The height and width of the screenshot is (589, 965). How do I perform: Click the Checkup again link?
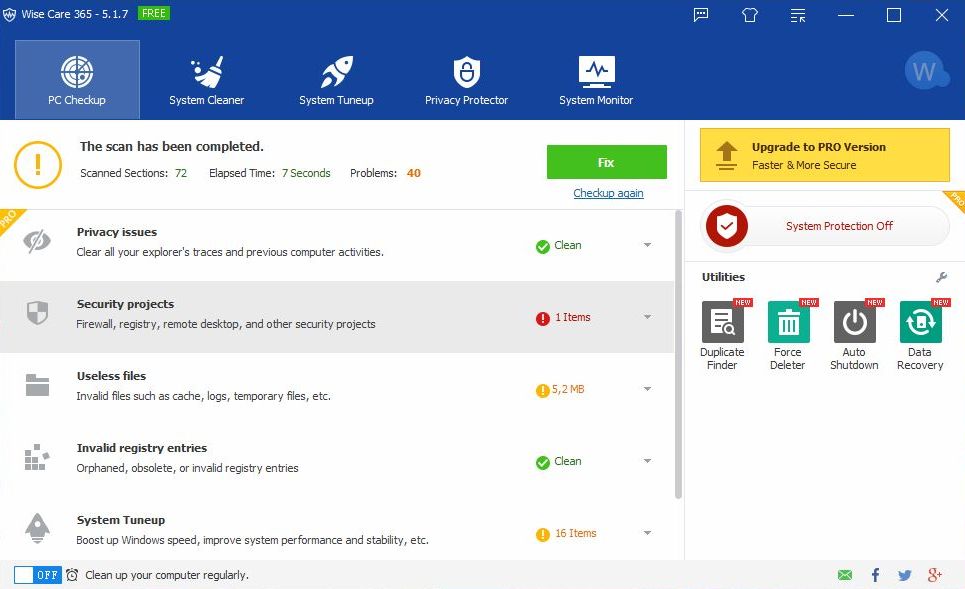pyautogui.click(x=608, y=193)
